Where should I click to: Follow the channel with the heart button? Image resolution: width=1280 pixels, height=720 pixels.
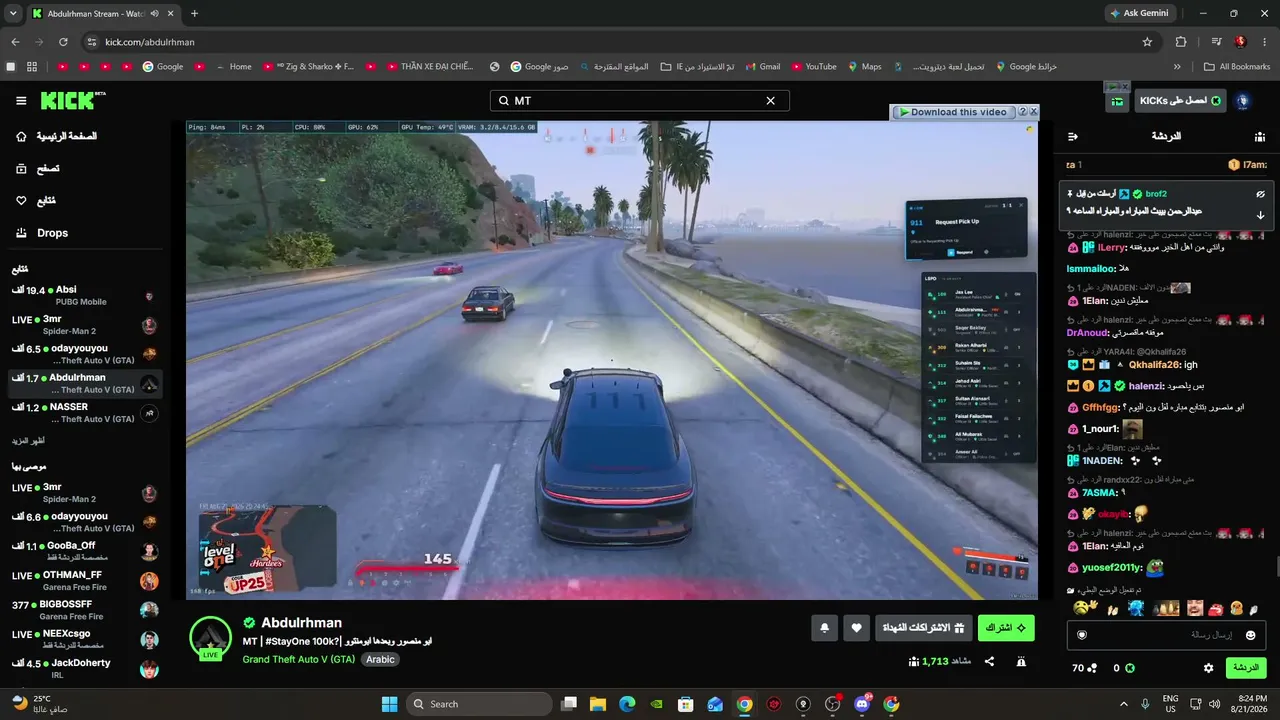pyautogui.click(x=856, y=628)
